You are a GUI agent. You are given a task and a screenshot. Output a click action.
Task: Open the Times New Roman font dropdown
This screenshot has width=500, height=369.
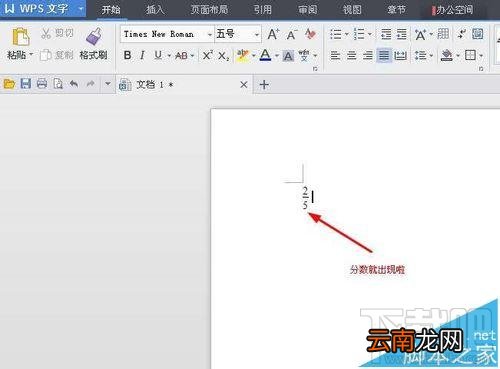pos(210,34)
